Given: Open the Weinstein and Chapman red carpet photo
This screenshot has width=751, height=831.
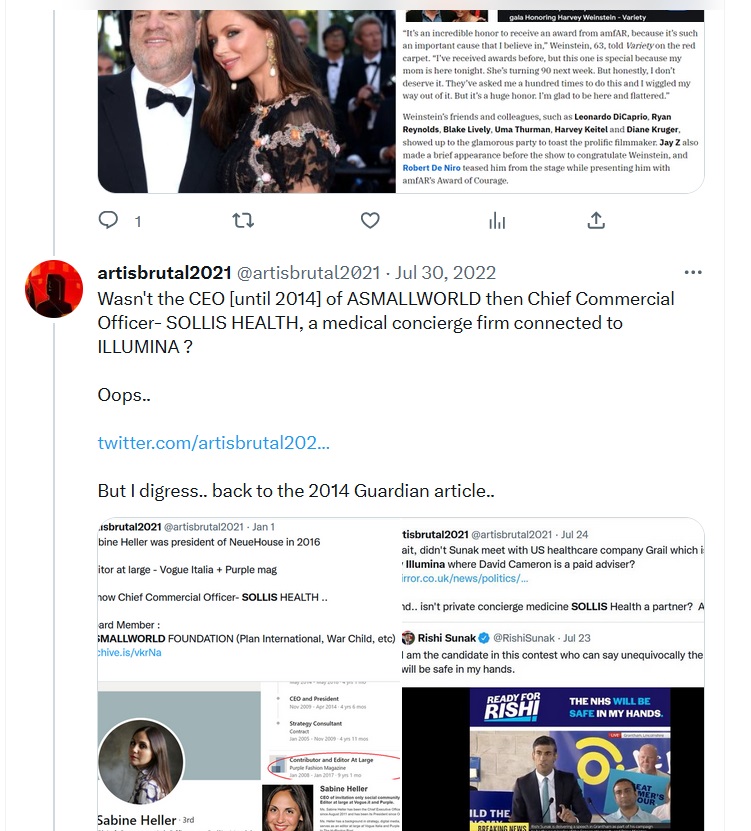Looking at the screenshot, I should tap(246, 101).
